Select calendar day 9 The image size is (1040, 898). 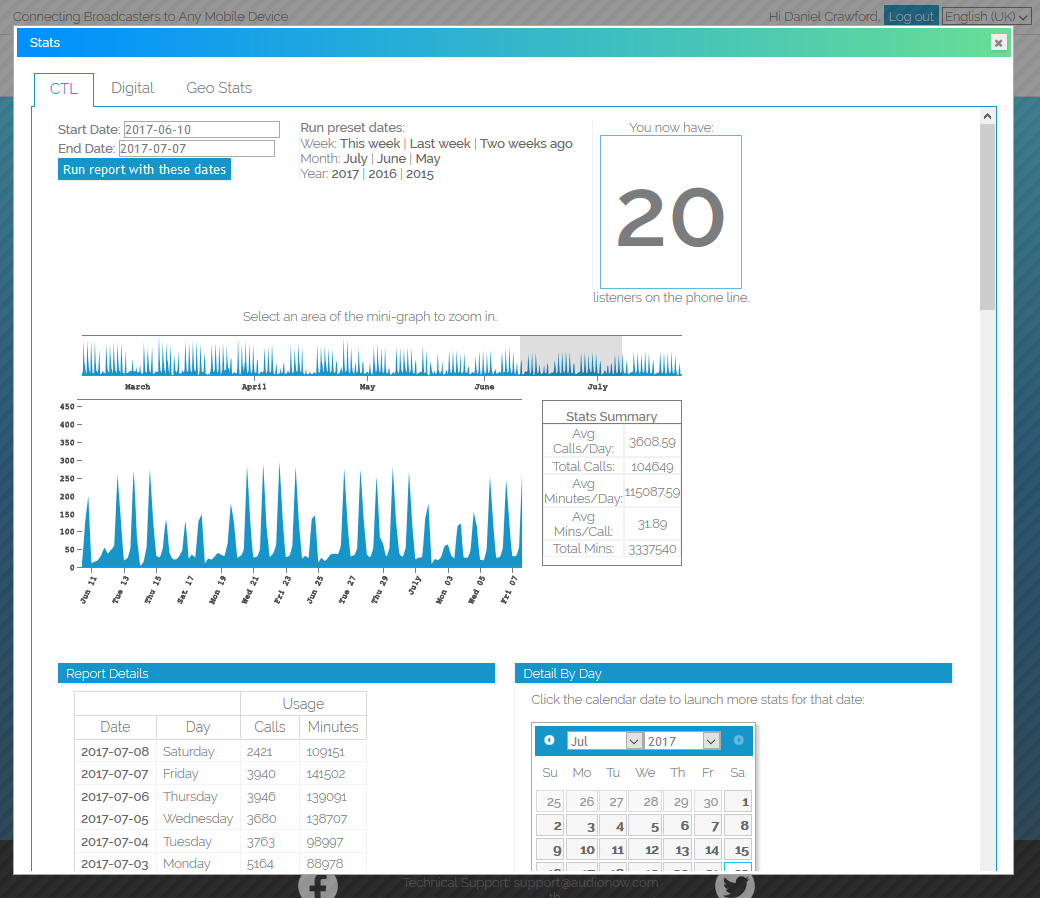550,850
